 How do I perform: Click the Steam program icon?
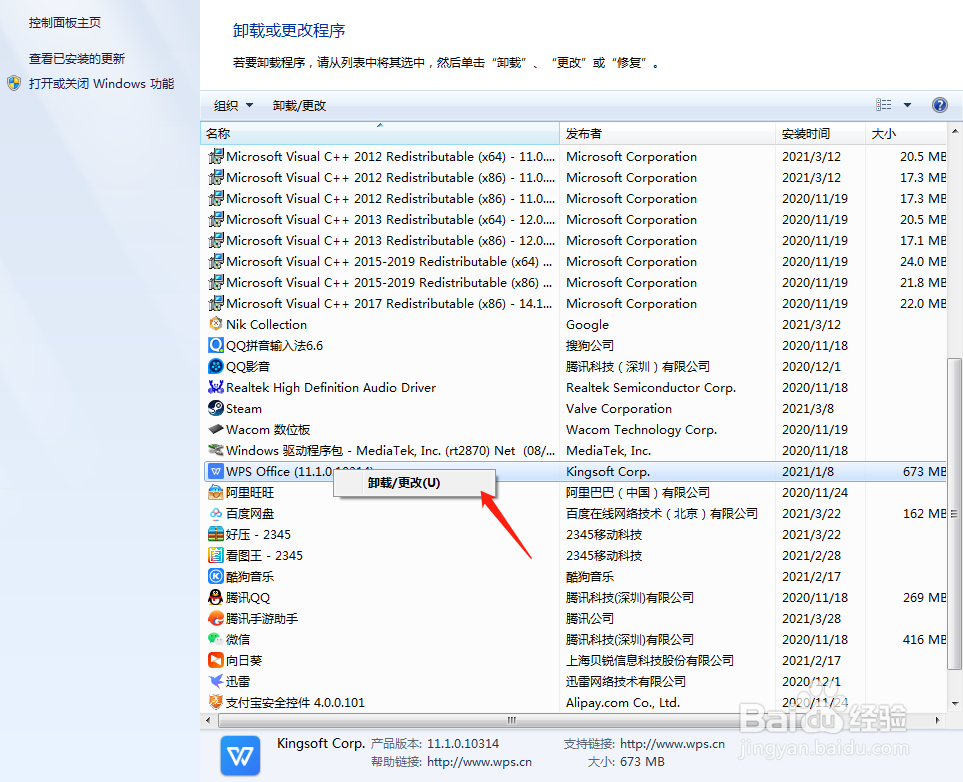[216, 408]
